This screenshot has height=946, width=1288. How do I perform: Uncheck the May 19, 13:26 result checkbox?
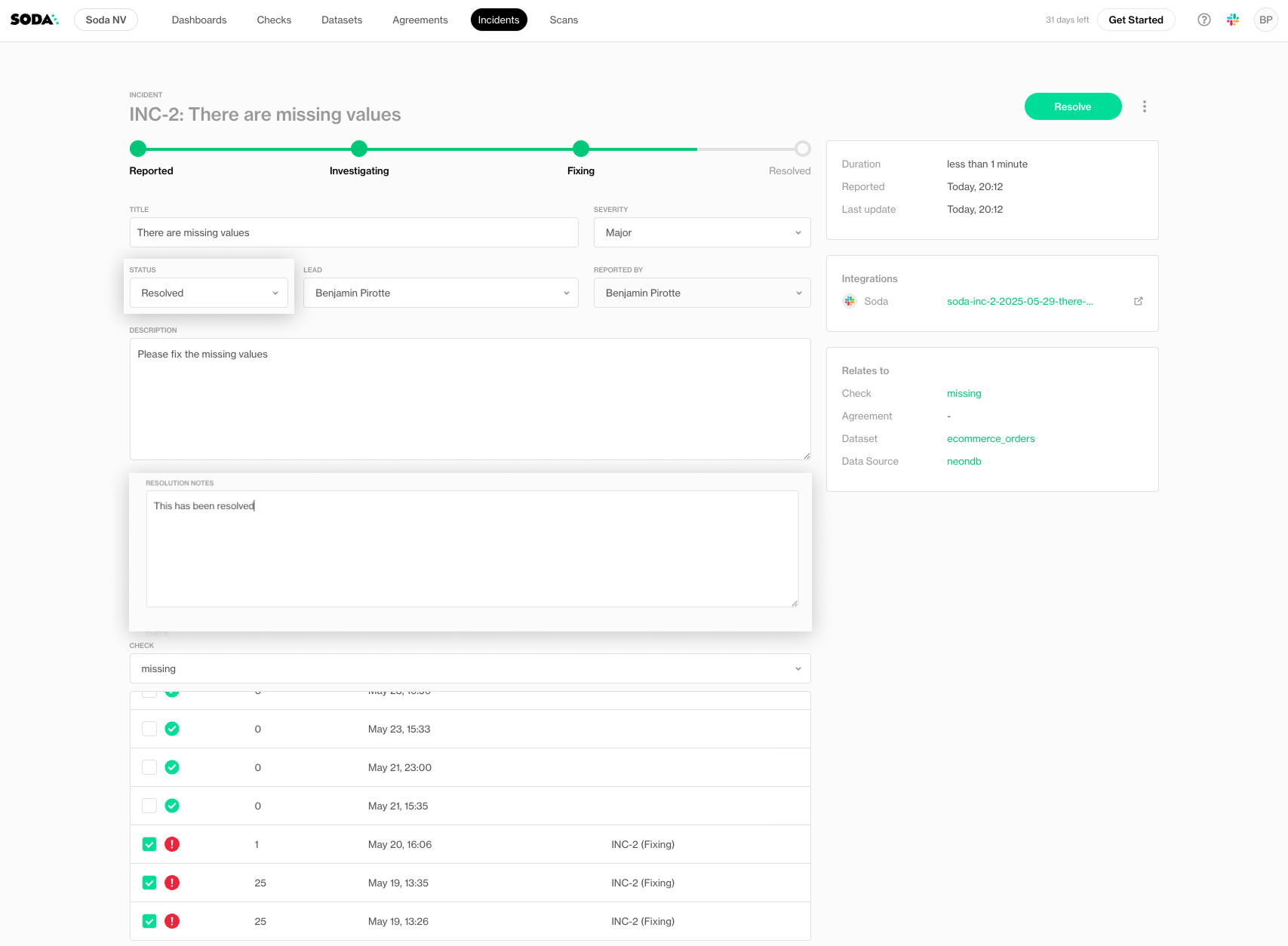pos(149,921)
